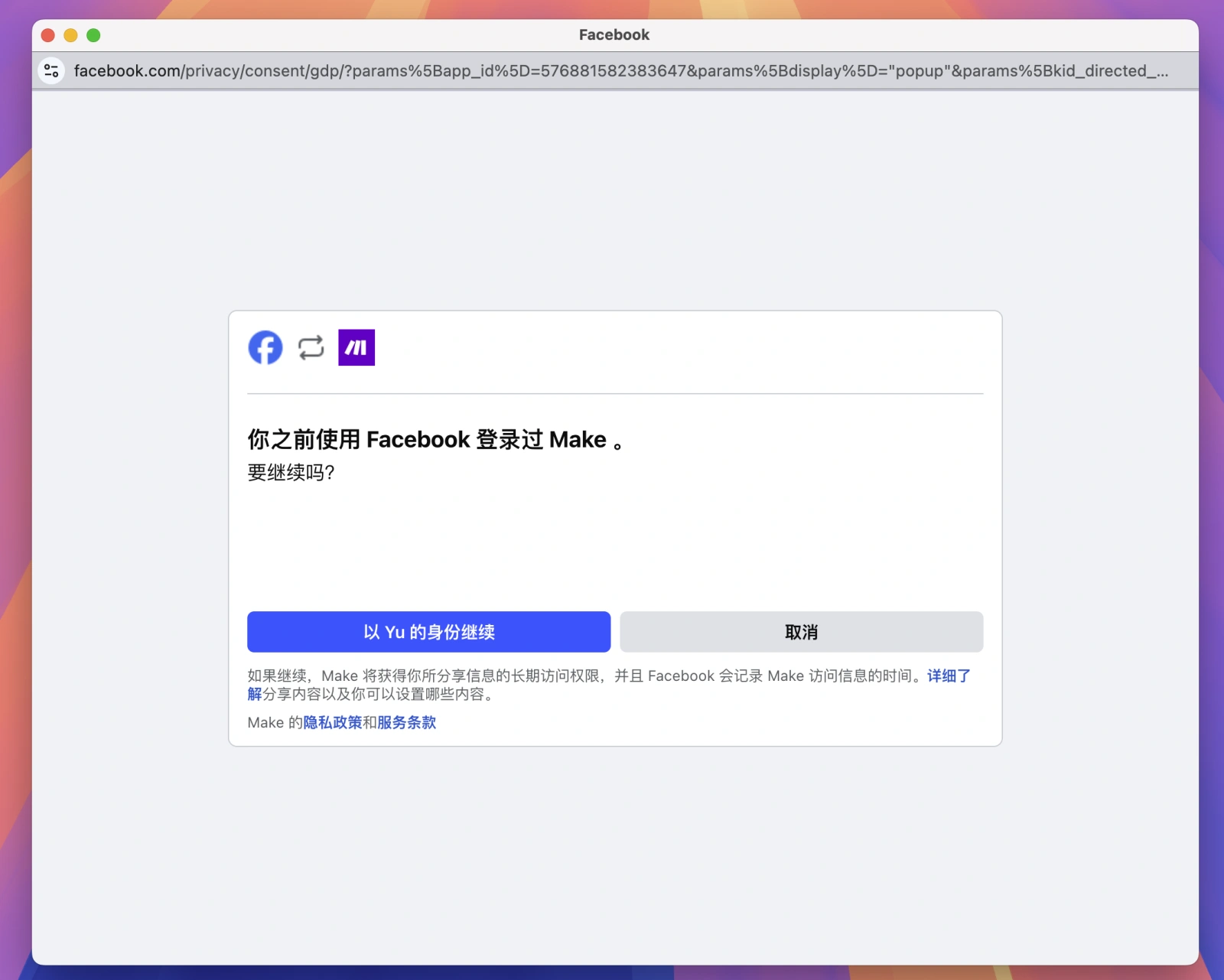The width and height of the screenshot is (1224, 980).
Task: Click the 'Make 的' label text
Action: (x=275, y=722)
